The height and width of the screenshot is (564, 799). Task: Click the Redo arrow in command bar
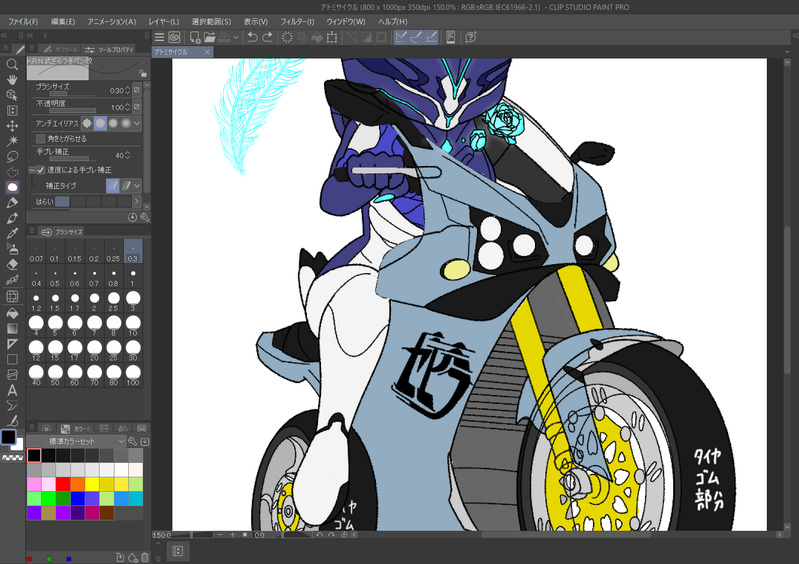pos(267,37)
